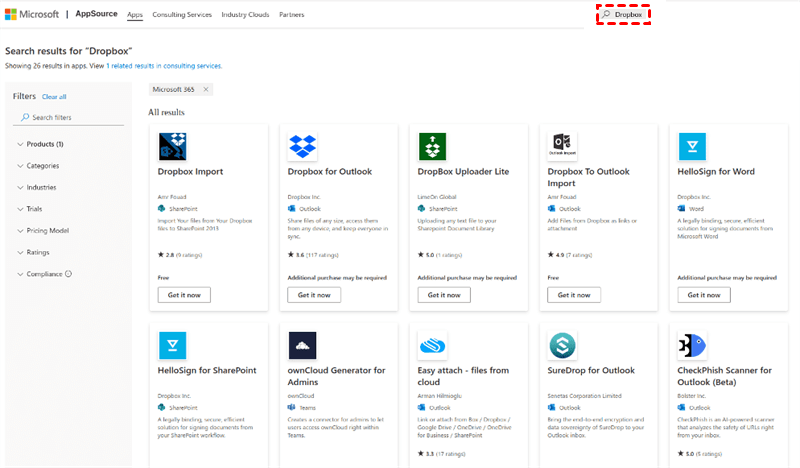Screen dimensions: 800x468
Task: Click Easy attach cloud icon
Action: tap(432, 346)
